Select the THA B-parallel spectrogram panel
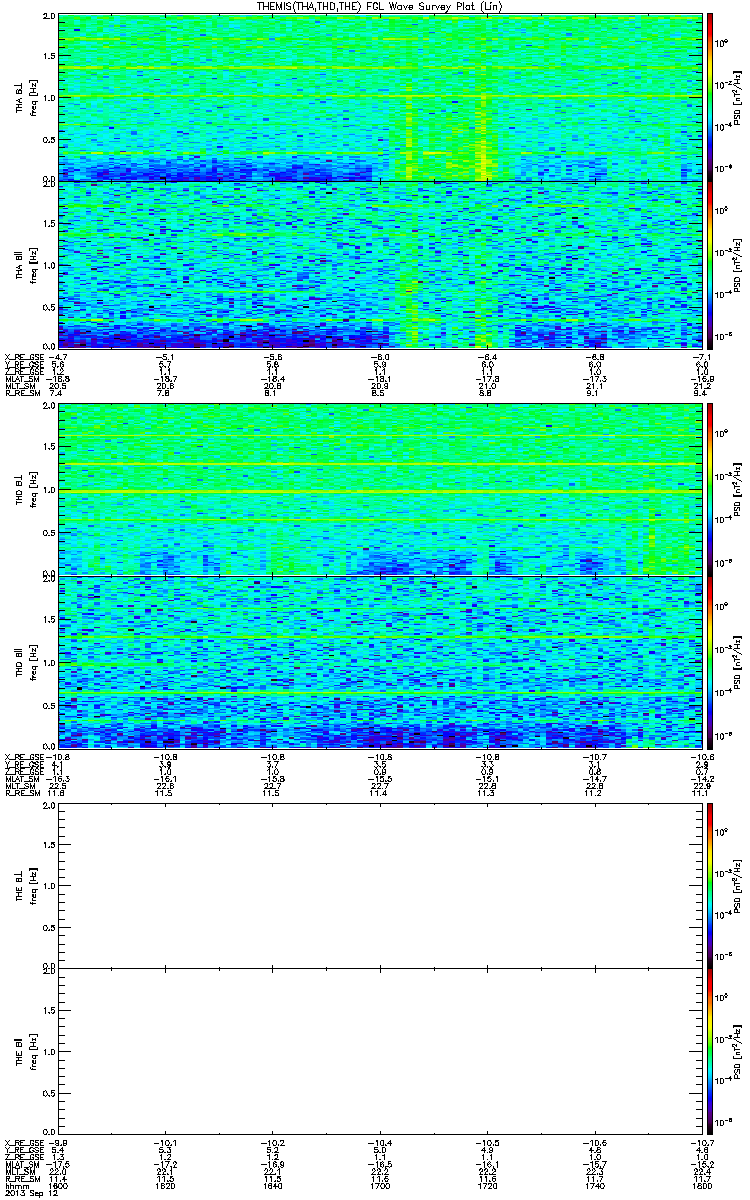This screenshot has width=750, height=1200. [381, 264]
